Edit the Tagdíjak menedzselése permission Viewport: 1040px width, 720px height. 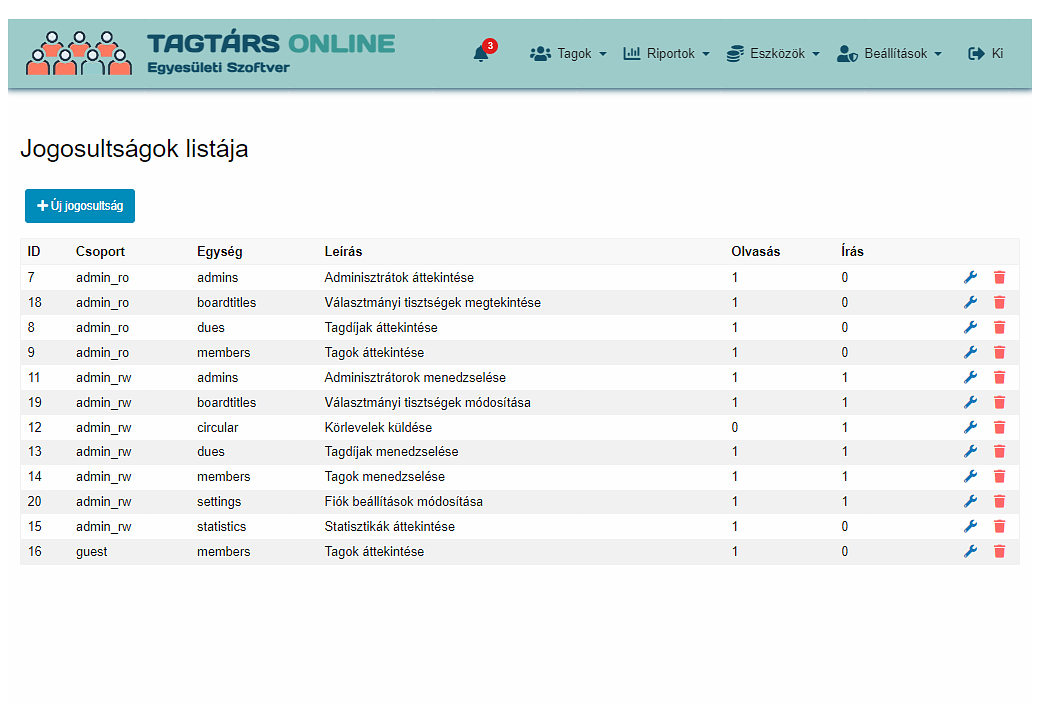(x=970, y=451)
